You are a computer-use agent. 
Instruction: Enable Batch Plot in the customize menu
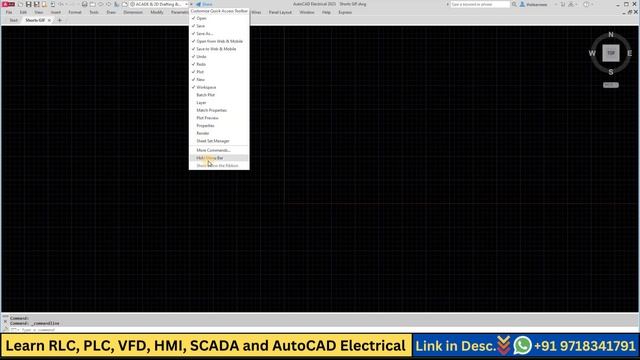(219, 95)
